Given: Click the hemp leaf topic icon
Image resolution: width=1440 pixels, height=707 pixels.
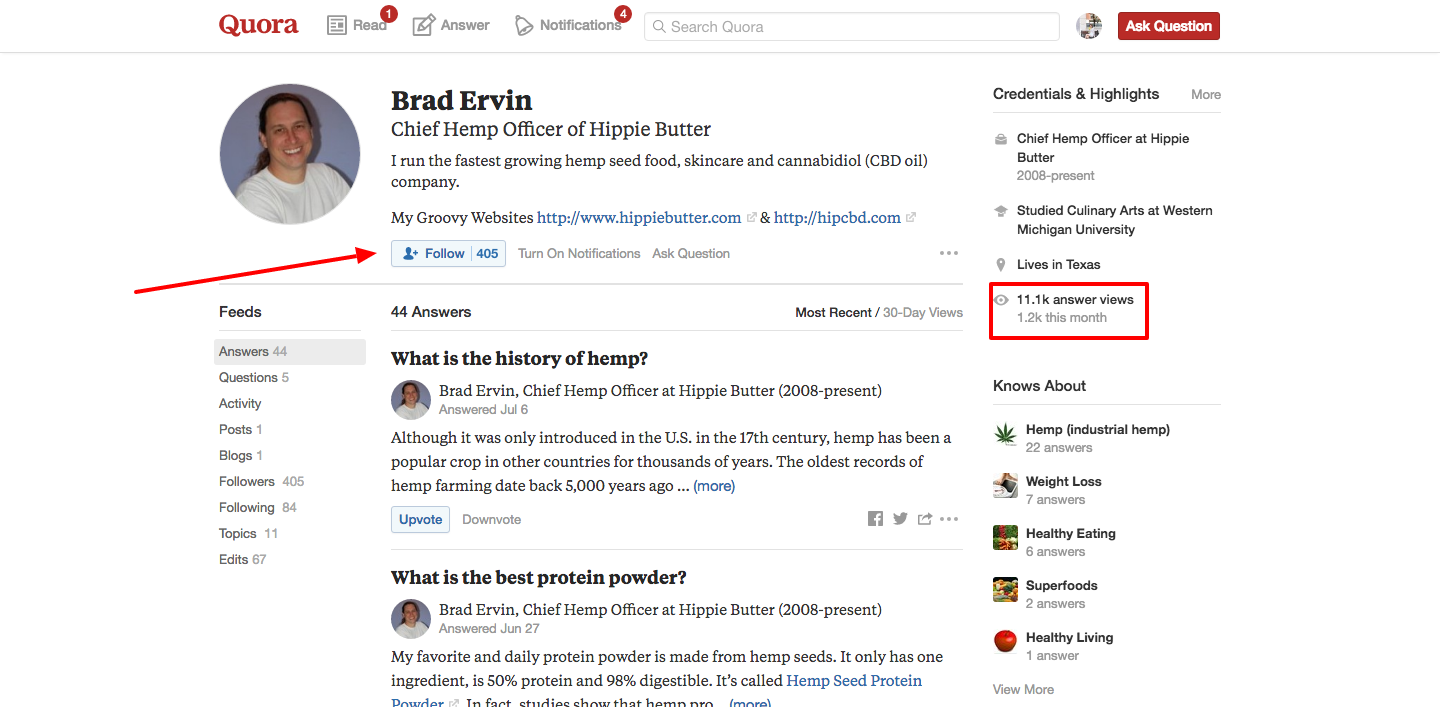Looking at the screenshot, I should [x=1005, y=434].
